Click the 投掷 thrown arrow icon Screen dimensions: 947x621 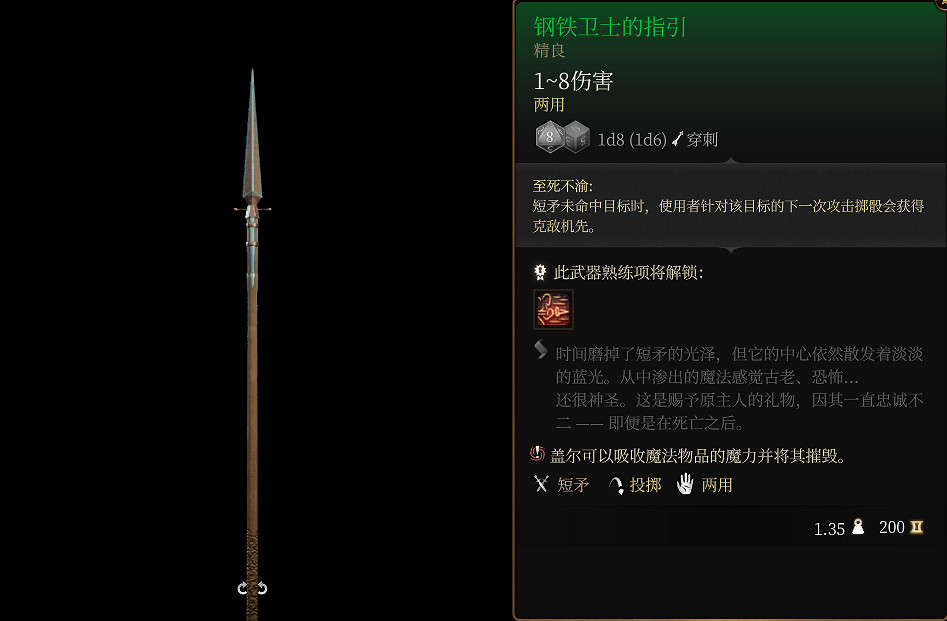pyautogui.click(x=615, y=485)
